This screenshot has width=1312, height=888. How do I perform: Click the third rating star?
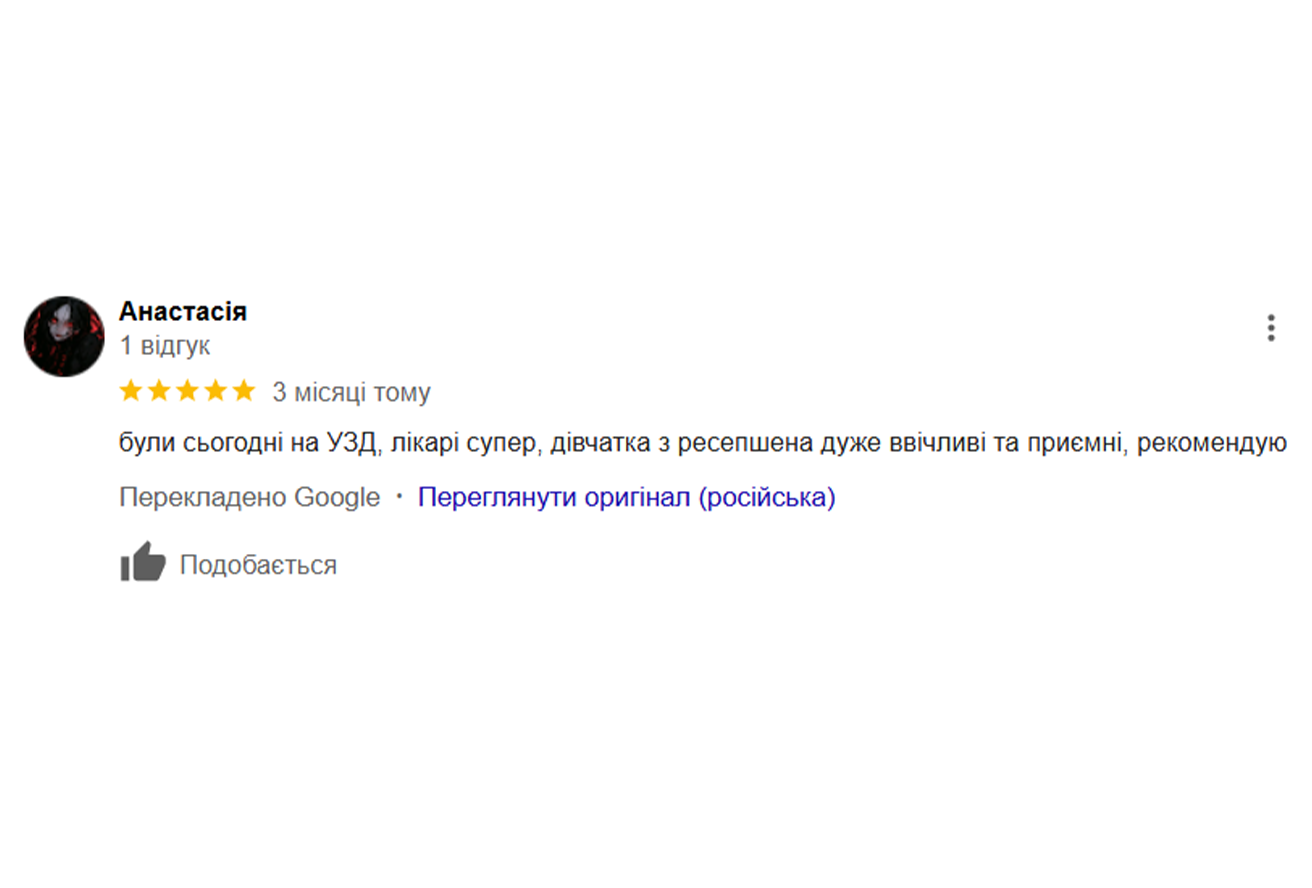(x=187, y=391)
